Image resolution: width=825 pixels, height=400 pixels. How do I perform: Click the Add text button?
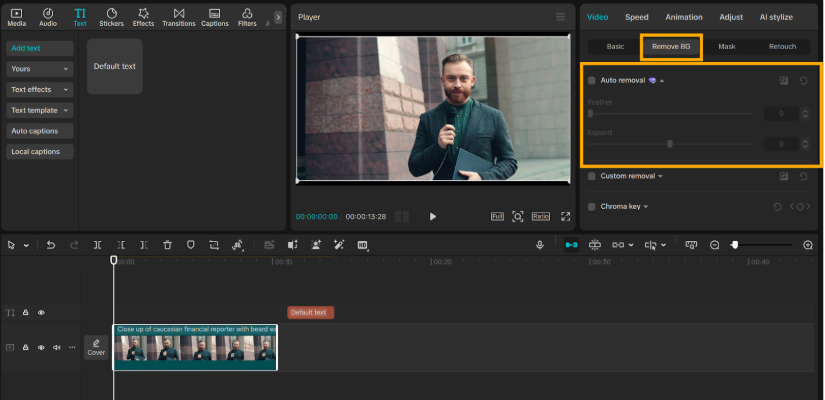coord(40,48)
